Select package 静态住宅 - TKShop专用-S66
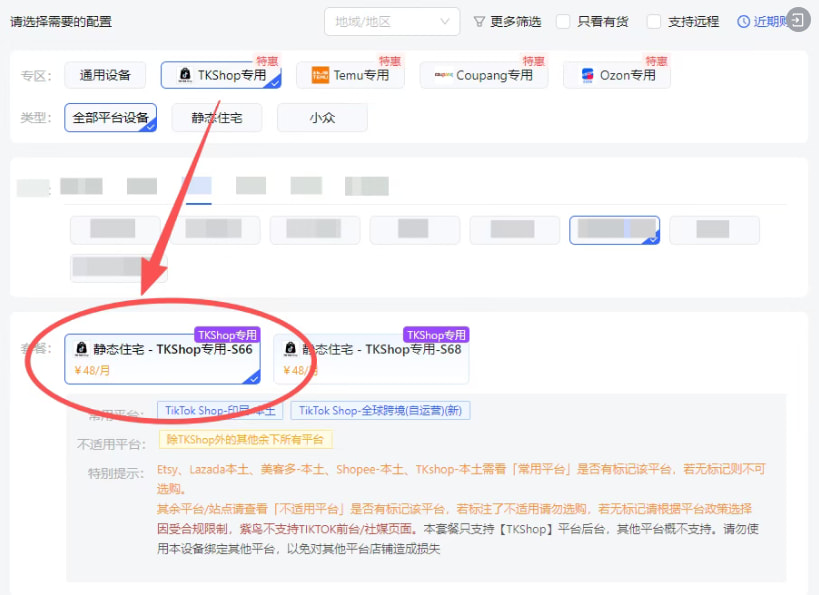819x595 pixels. pyautogui.click(x=162, y=359)
